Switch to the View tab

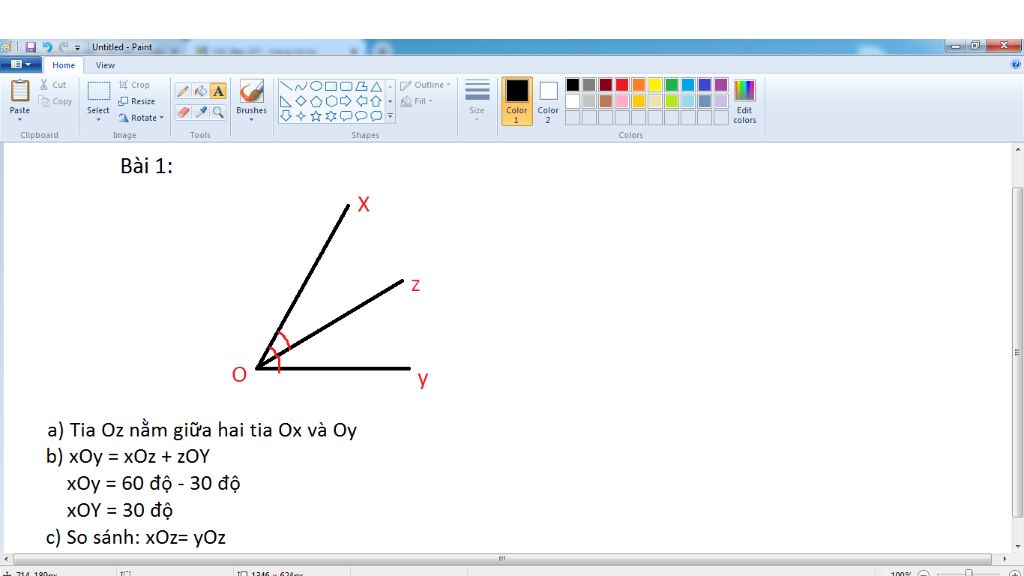pos(105,65)
